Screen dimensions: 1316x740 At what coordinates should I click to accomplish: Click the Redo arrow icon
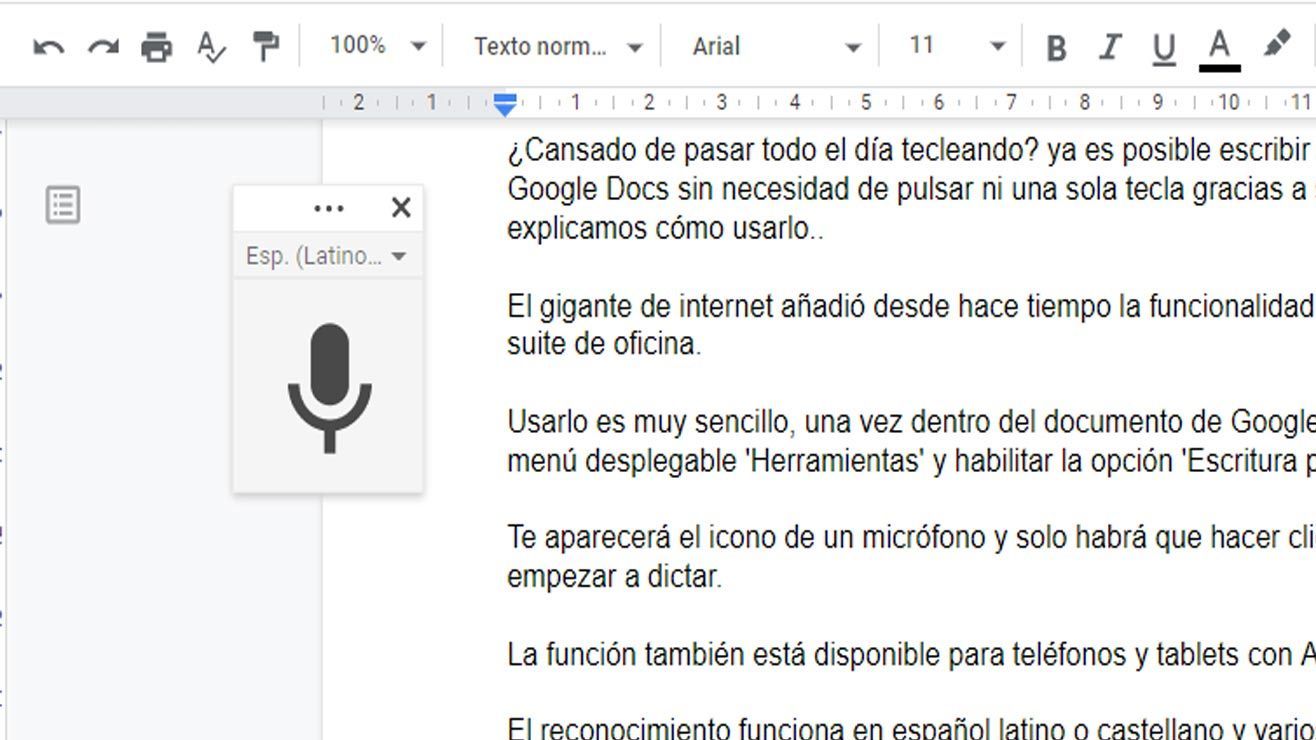click(x=103, y=47)
